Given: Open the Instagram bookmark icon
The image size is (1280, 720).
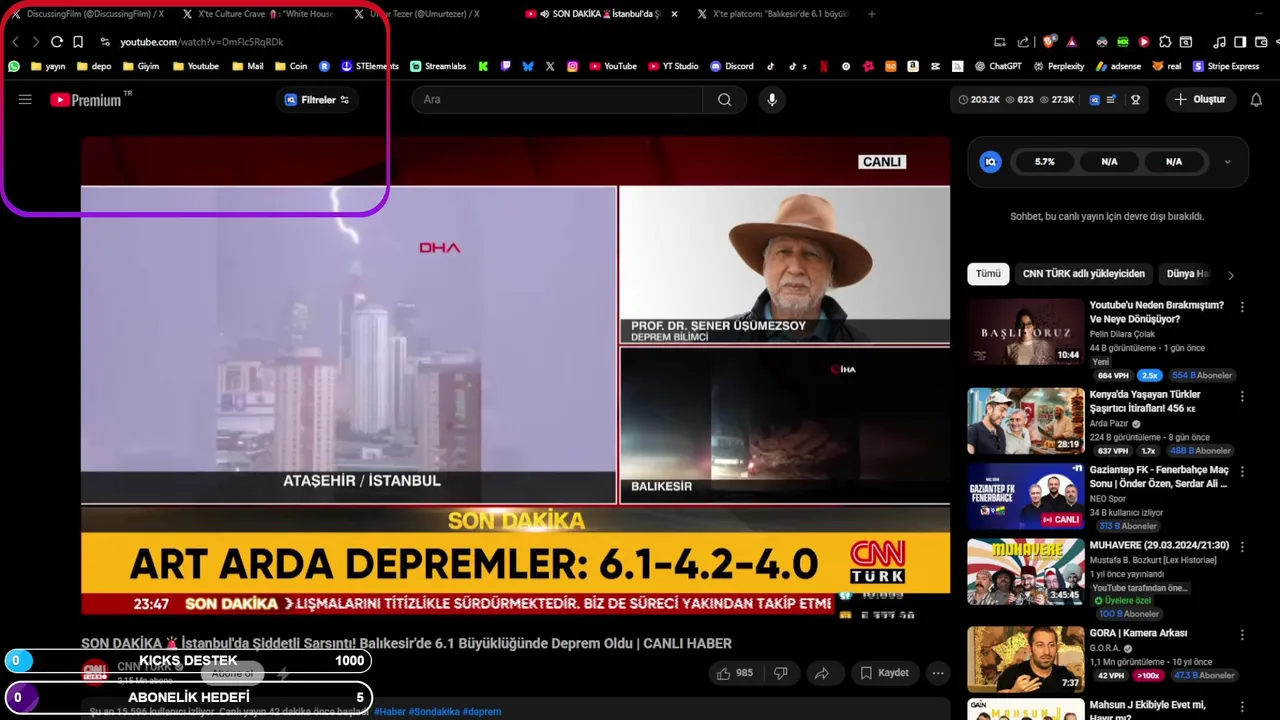Looking at the screenshot, I should 572,66.
